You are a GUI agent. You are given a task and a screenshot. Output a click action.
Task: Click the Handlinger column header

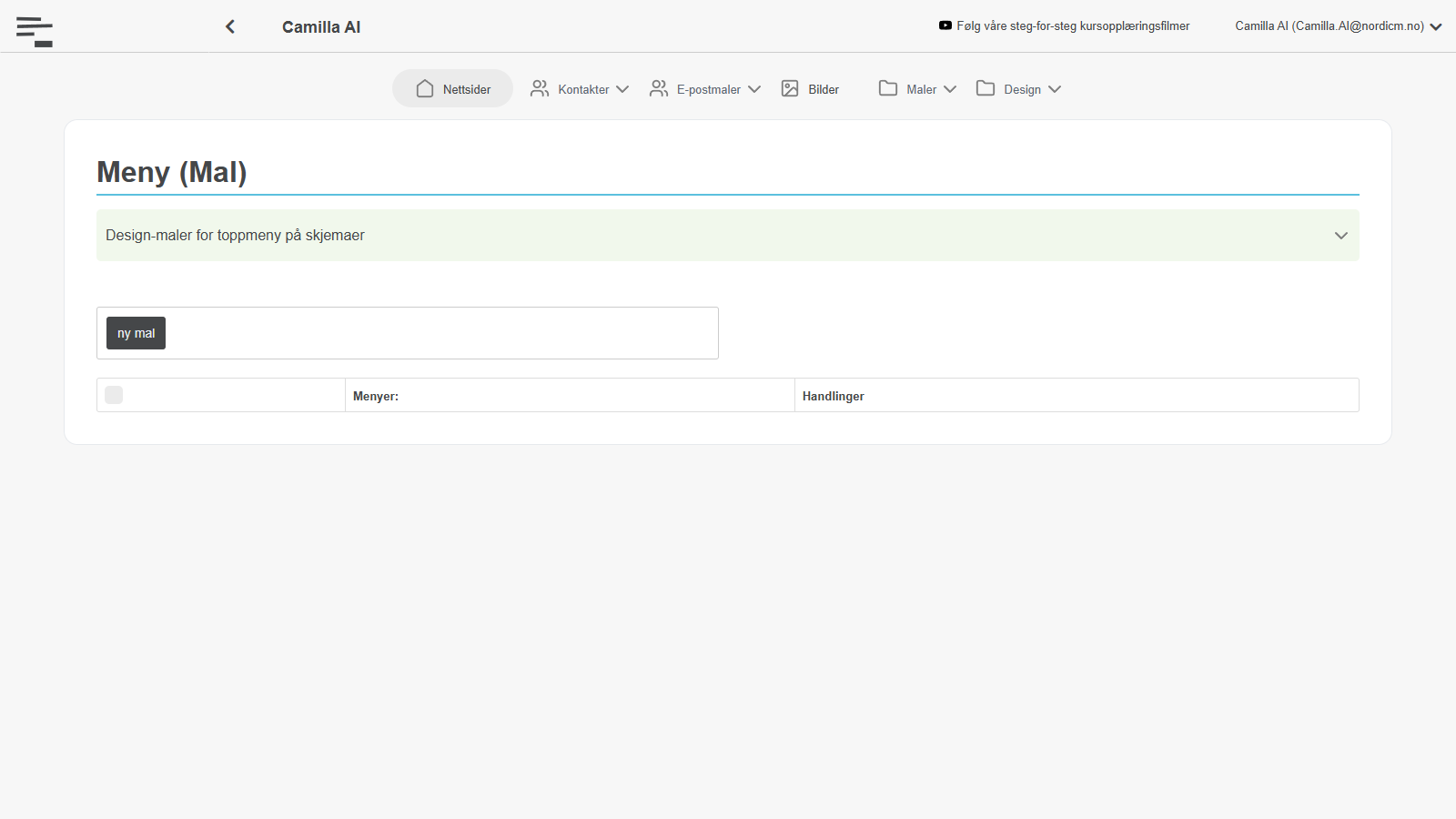tap(834, 396)
